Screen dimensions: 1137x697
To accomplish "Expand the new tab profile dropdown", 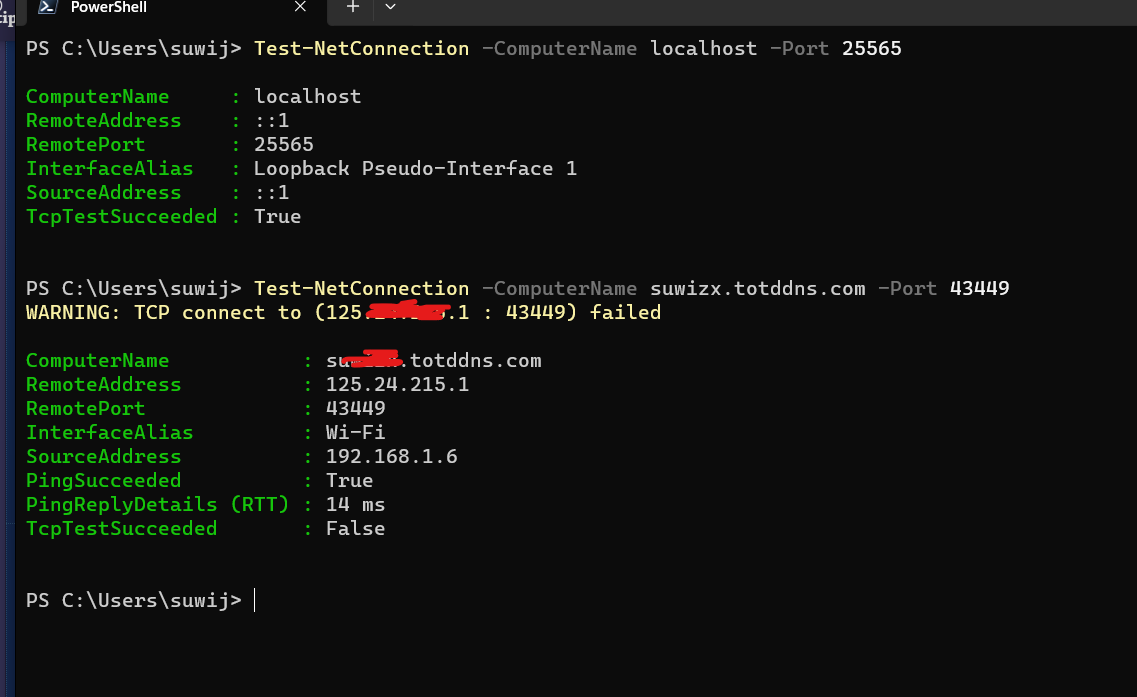I will pyautogui.click(x=390, y=7).
